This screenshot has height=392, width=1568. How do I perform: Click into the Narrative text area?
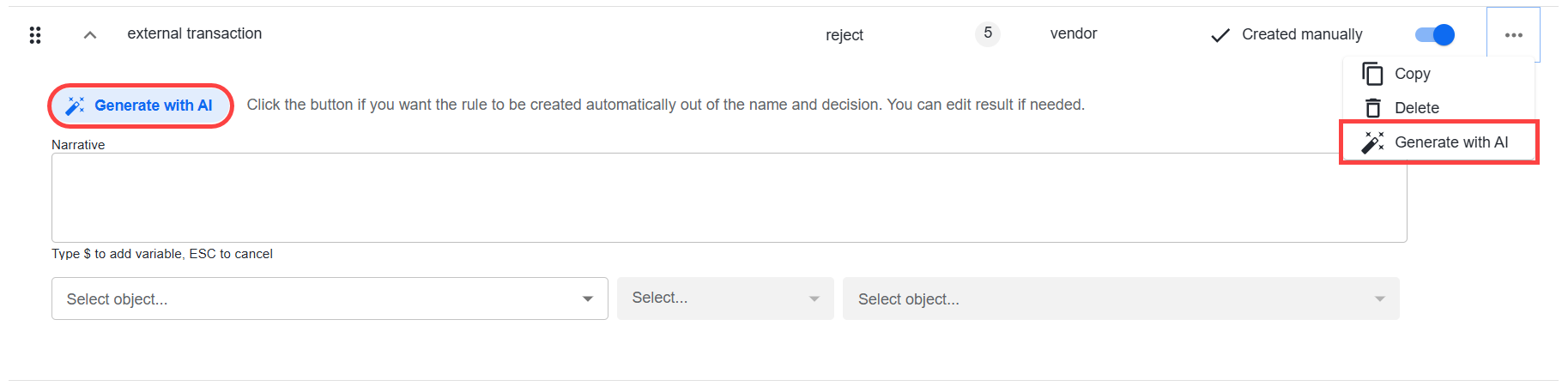(729, 198)
